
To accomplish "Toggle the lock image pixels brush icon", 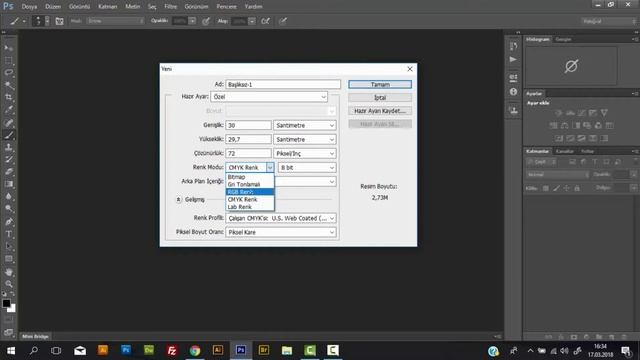I will [x=556, y=188].
